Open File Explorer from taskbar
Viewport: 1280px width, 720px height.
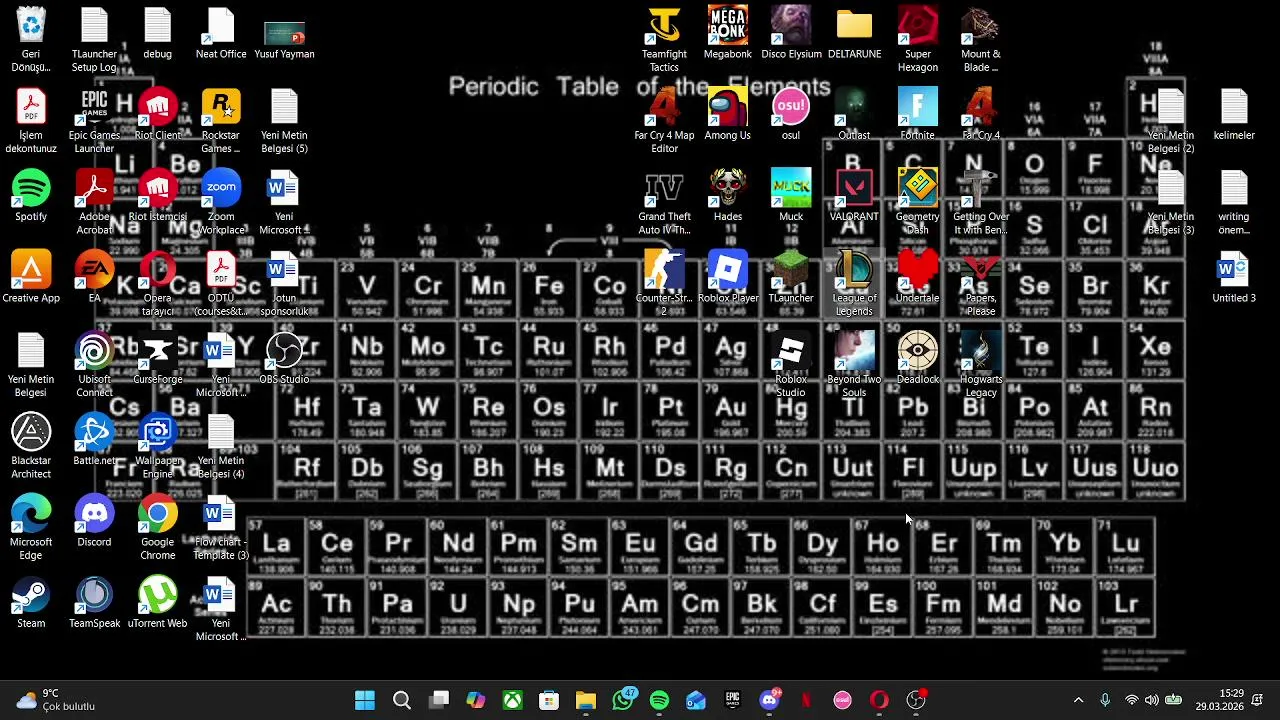[586, 700]
